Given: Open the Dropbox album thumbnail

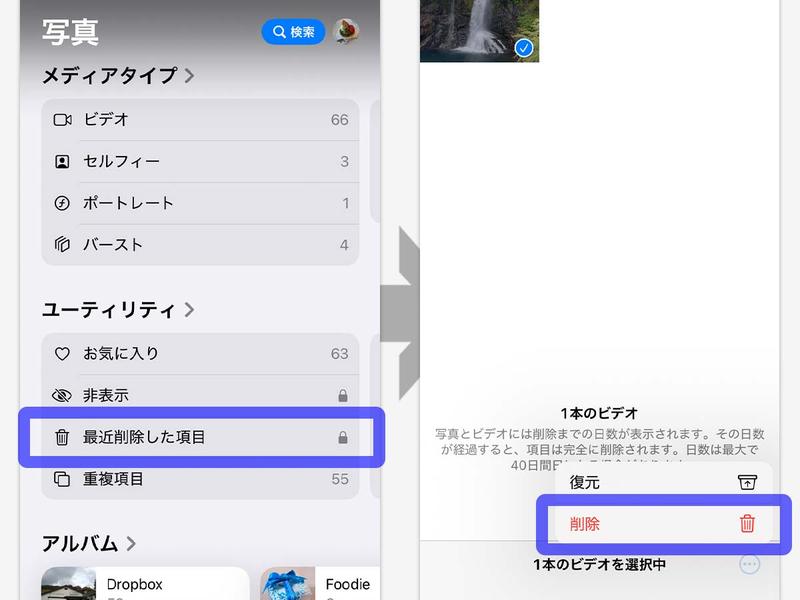Looking at the screenshot, I should pyautogui.click(x=68, y=584).
